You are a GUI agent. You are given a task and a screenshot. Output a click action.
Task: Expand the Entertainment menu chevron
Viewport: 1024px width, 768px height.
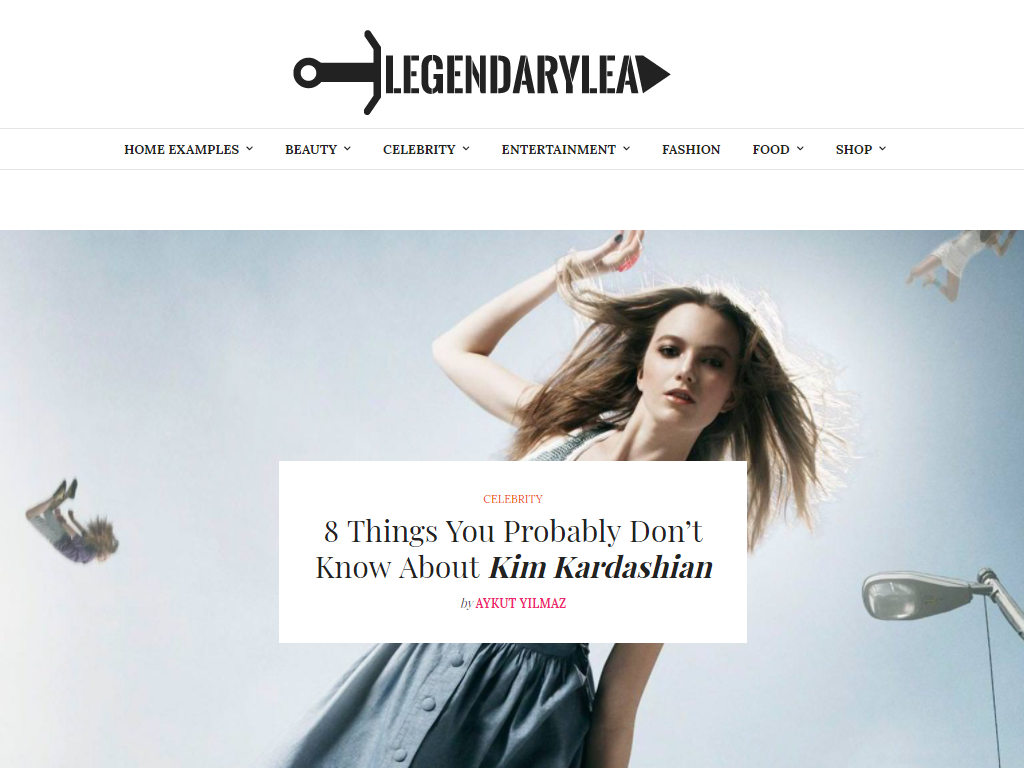(626, 149)
